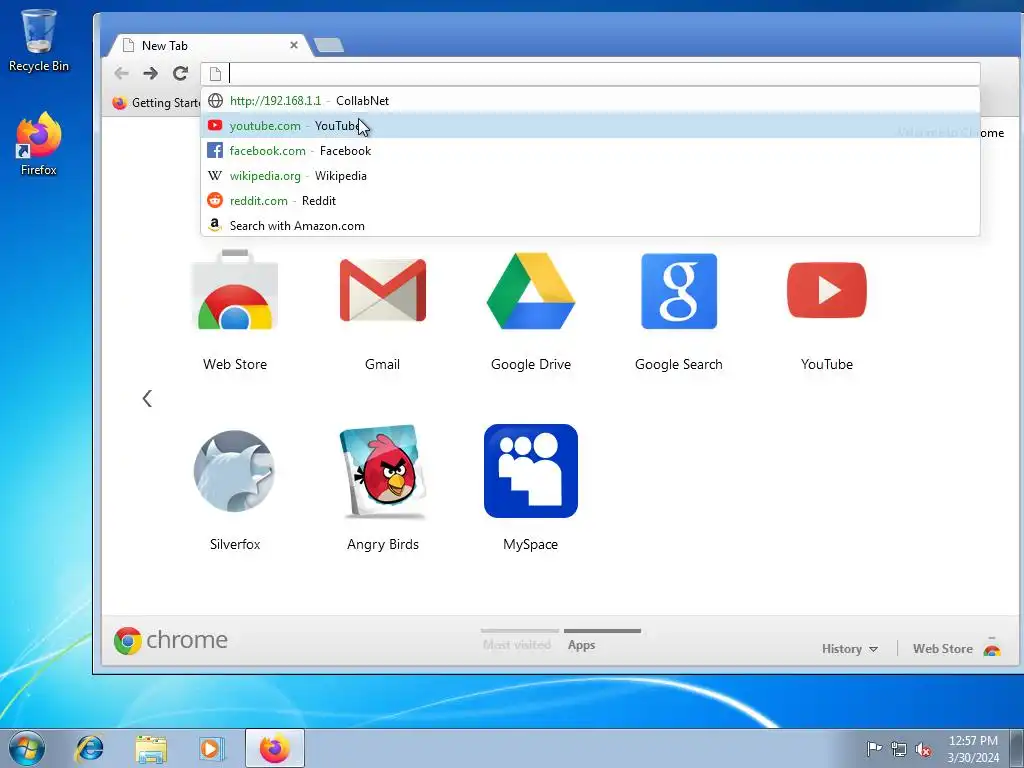Switch to the New Tab tab
Viewport: 1024px width, 768px height.
pos(209,46)
